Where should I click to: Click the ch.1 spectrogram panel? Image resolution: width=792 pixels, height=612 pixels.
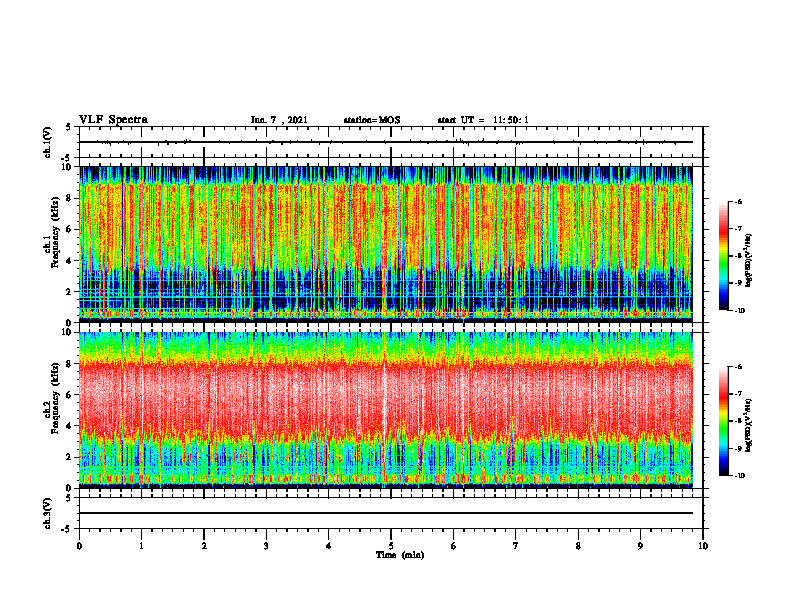pos(386,244)
